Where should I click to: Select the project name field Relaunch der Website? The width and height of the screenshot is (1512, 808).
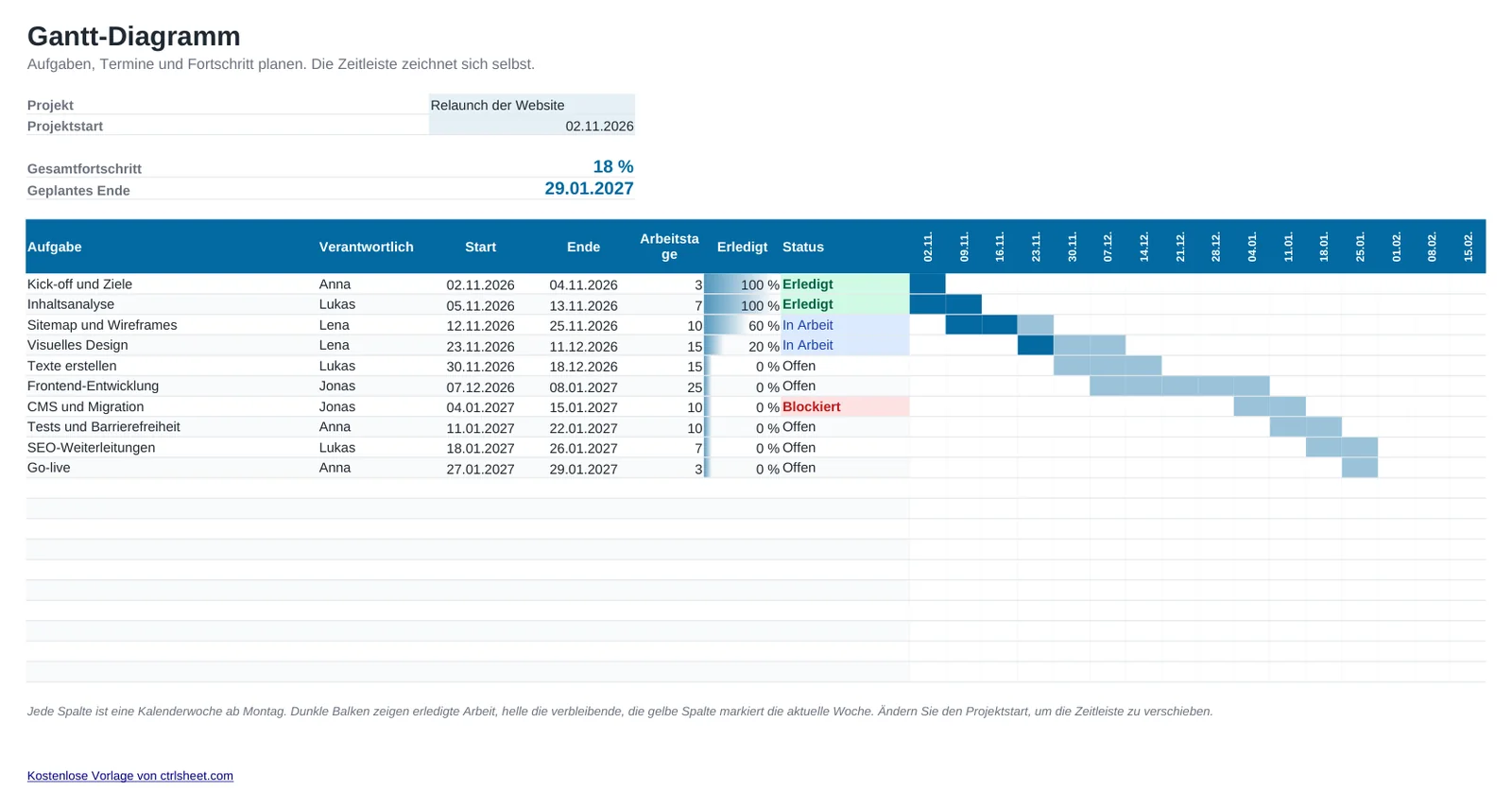point(532,105)
